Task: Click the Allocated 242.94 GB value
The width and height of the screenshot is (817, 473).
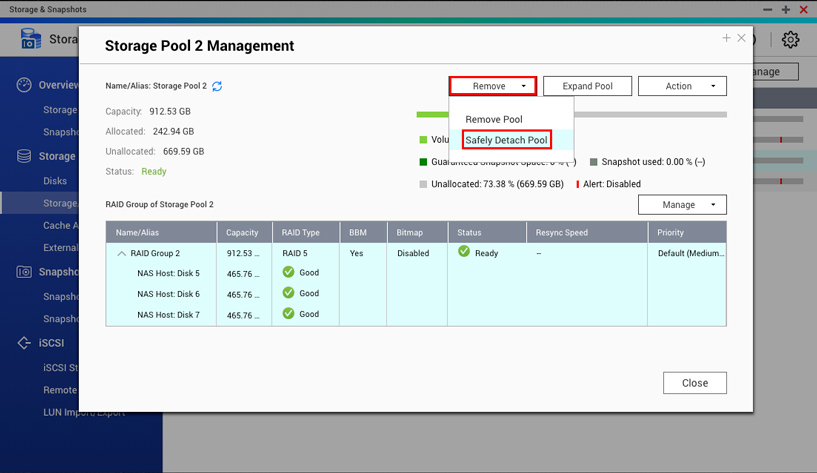Action: coord(173,131)
